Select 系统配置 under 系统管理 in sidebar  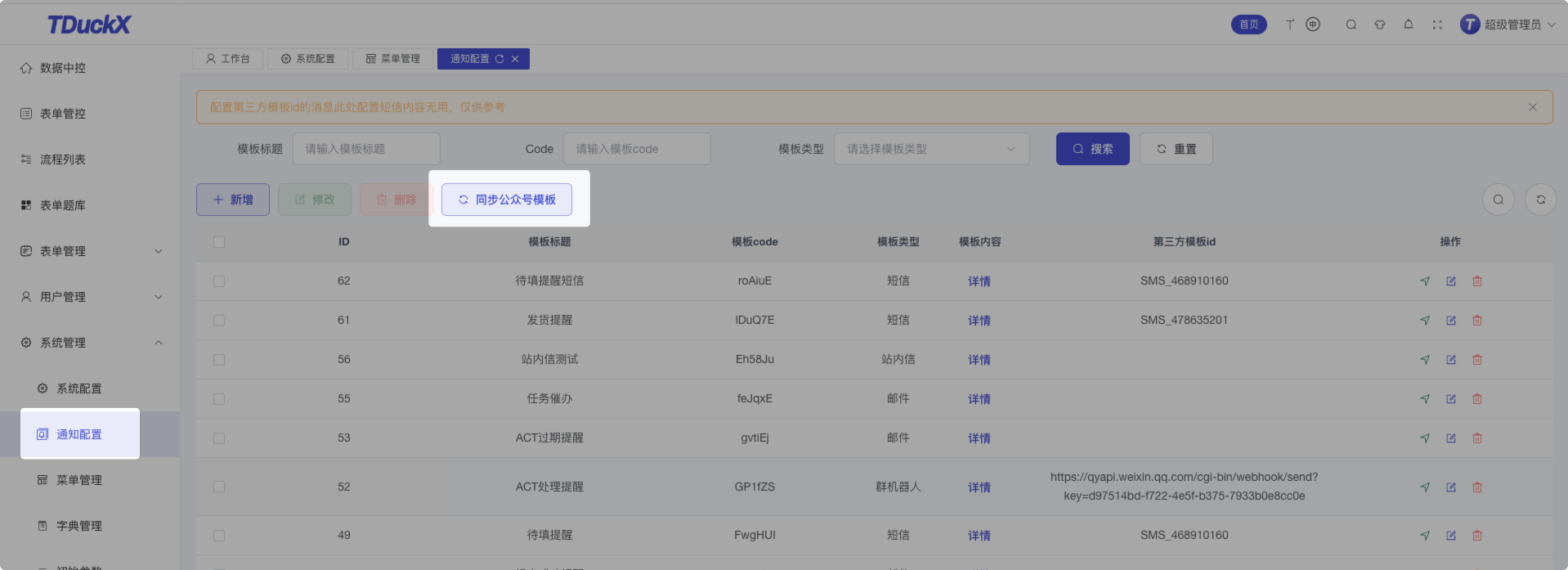click(x=90, y=388)
